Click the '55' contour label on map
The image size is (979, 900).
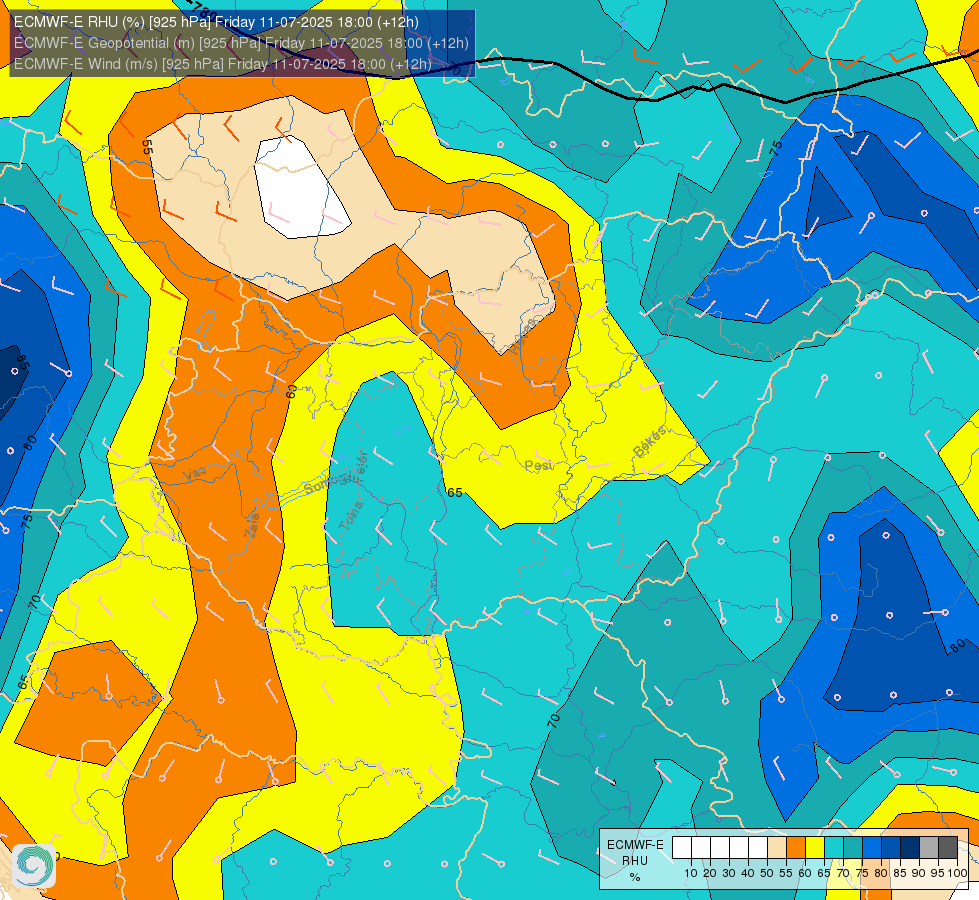[147, 146]
